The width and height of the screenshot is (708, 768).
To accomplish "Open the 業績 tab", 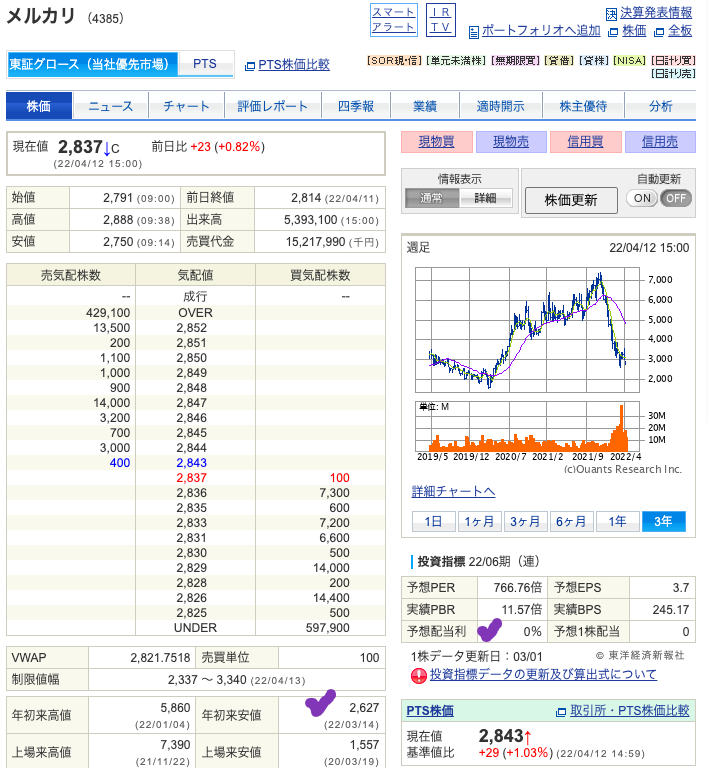I will pos(425,106).
